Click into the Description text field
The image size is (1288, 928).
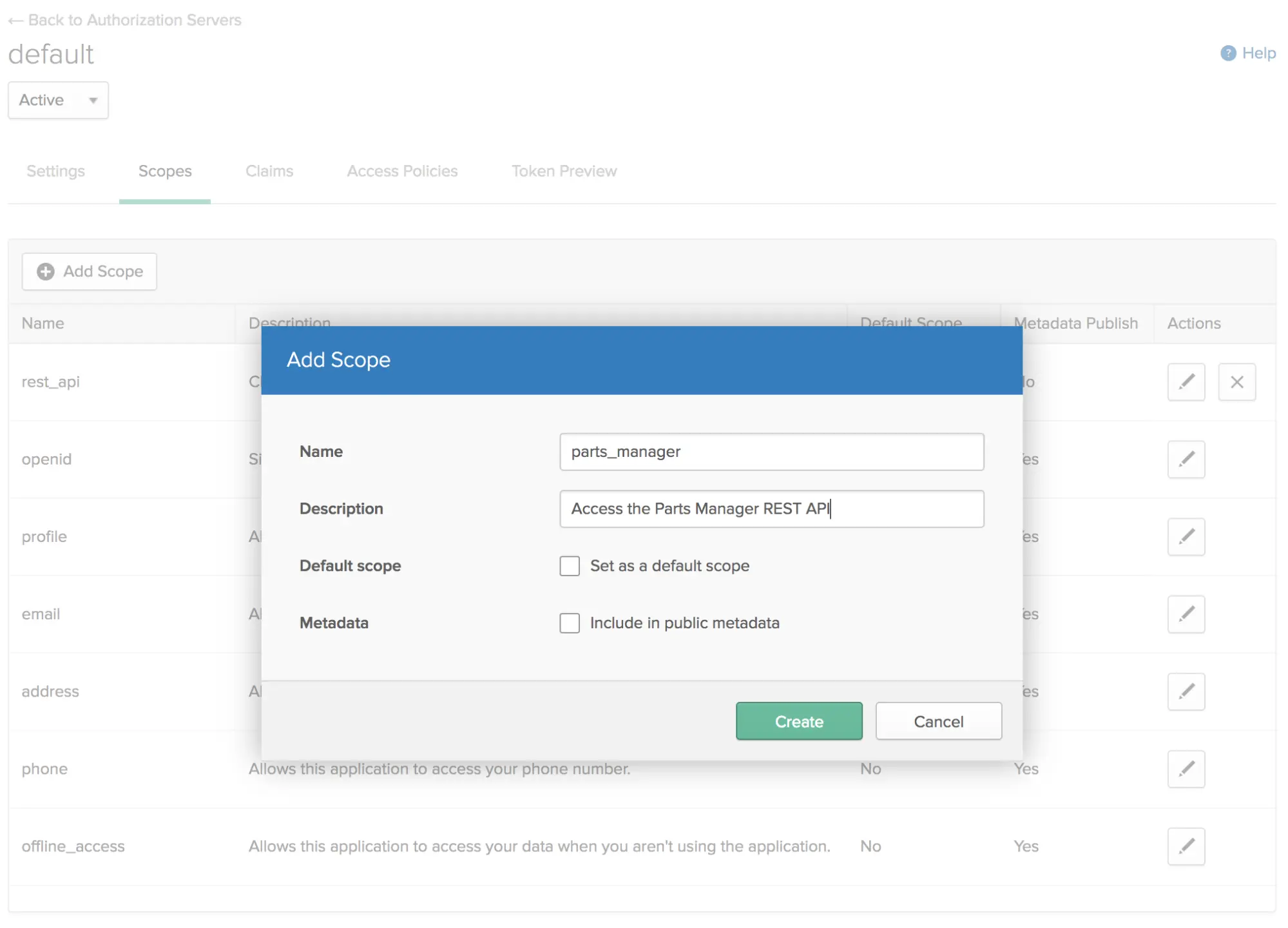(771, 509)
